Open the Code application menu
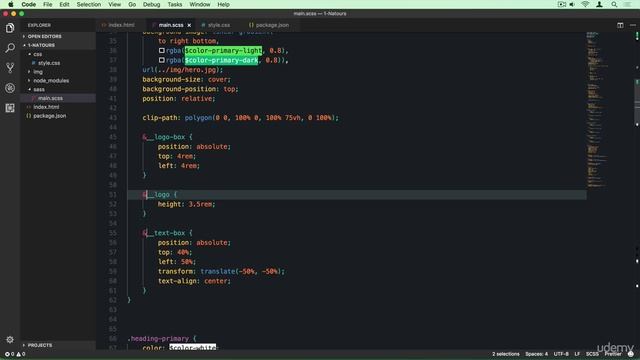The width and height of the screenshot is (640, 360). click(29, 4)
